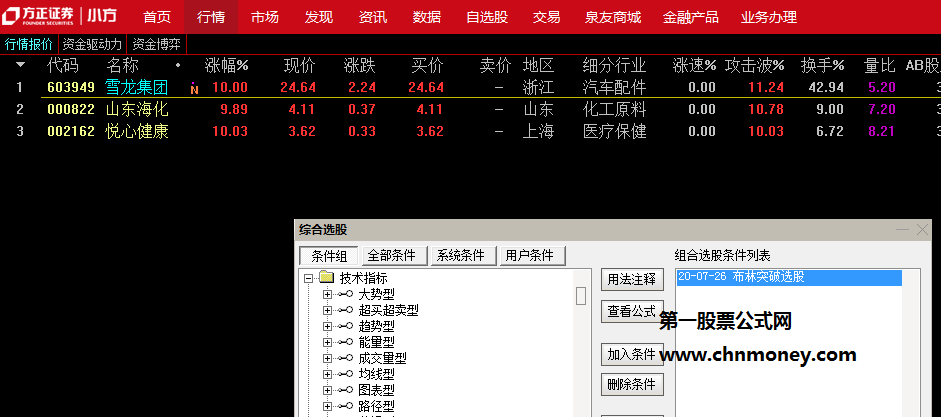Click the tree panel scrollbar thumb
The height and width of the screenshot is (417, 941).
(581, 296)
